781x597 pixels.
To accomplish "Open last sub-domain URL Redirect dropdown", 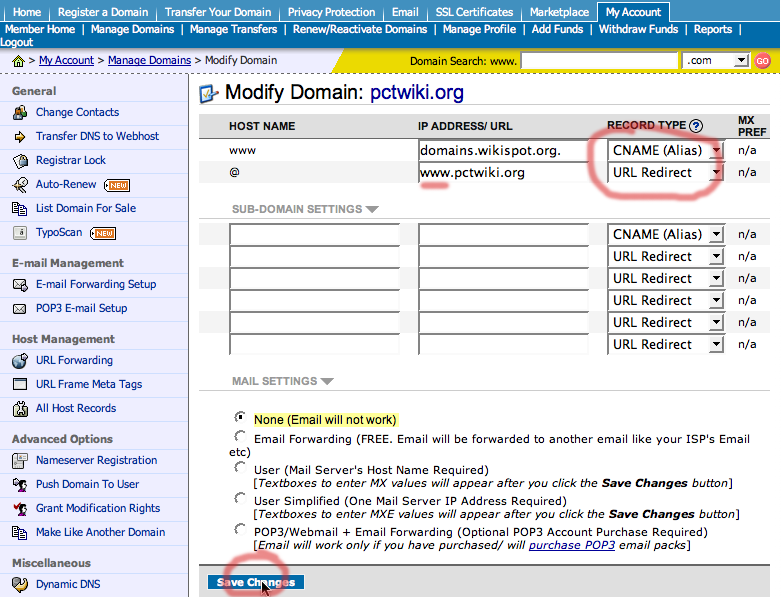I will (716, 345).
